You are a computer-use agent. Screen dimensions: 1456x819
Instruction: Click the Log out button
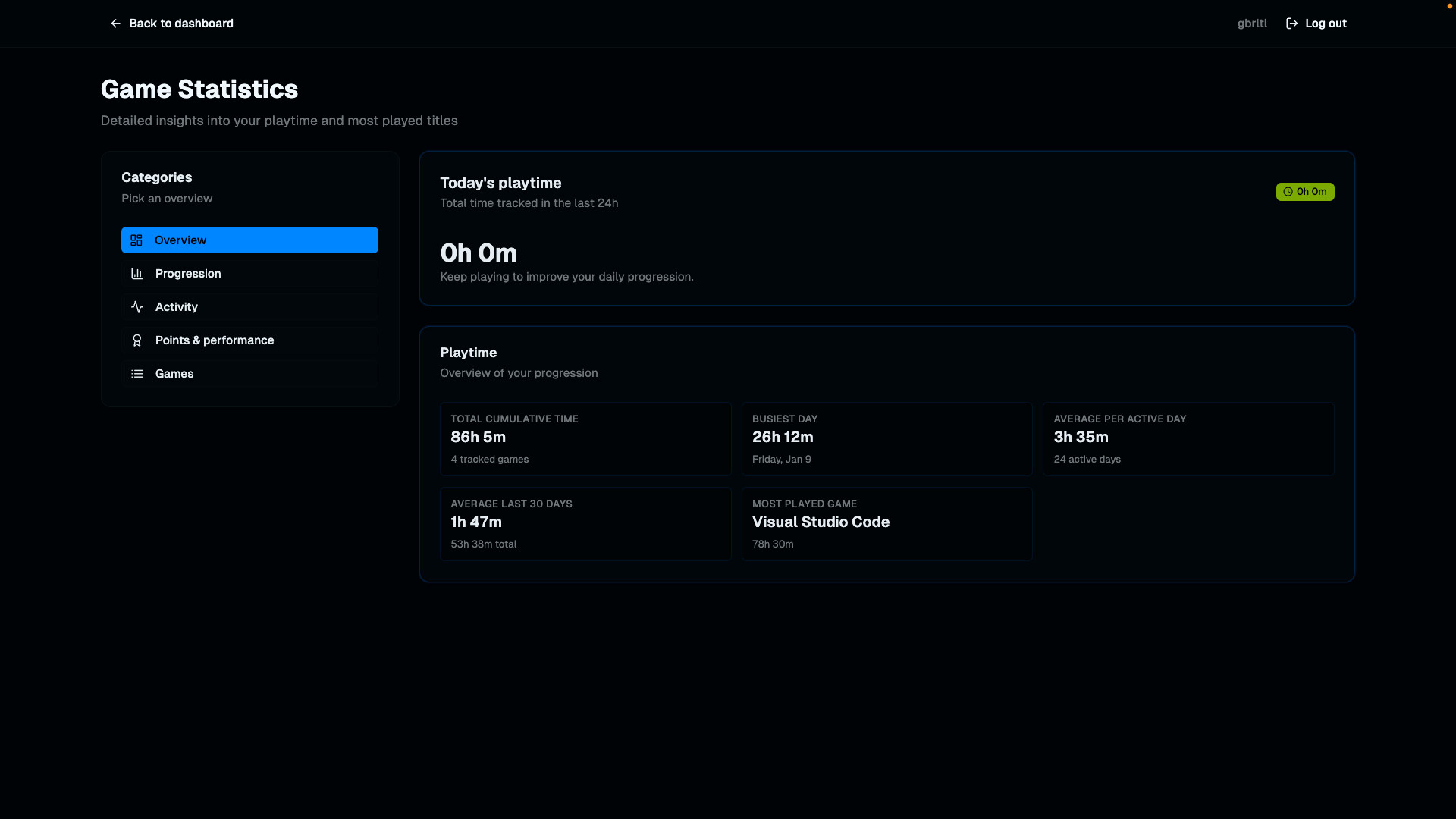coord(1326,24)
